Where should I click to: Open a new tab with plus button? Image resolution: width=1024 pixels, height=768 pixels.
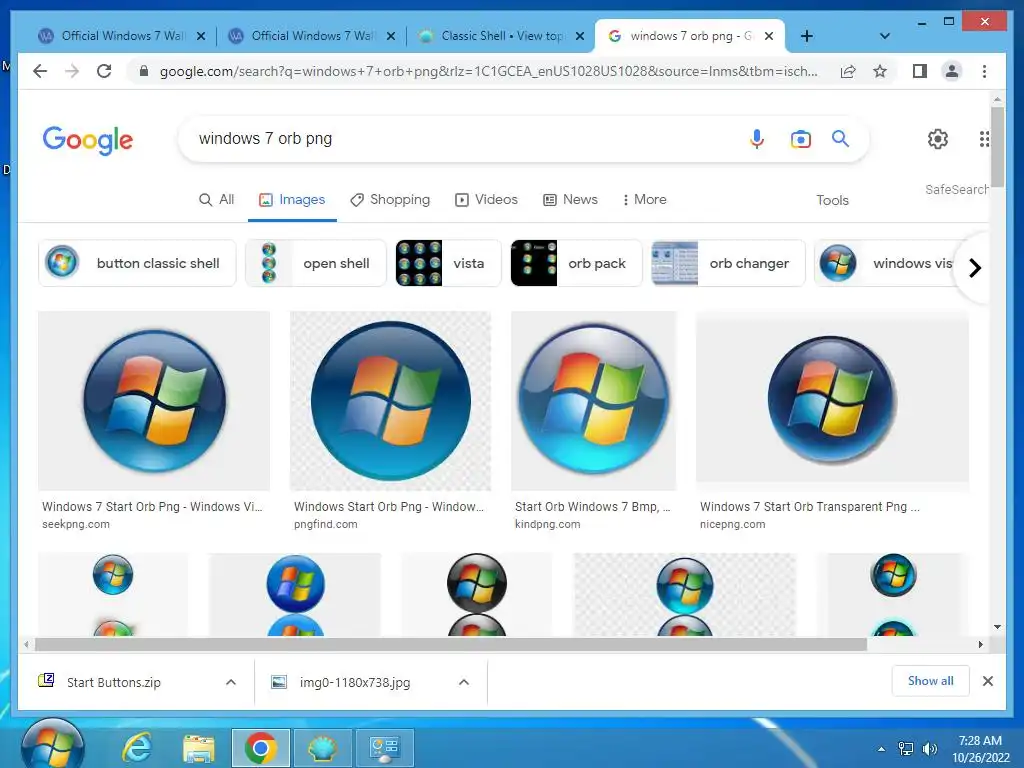pos(807,36)
